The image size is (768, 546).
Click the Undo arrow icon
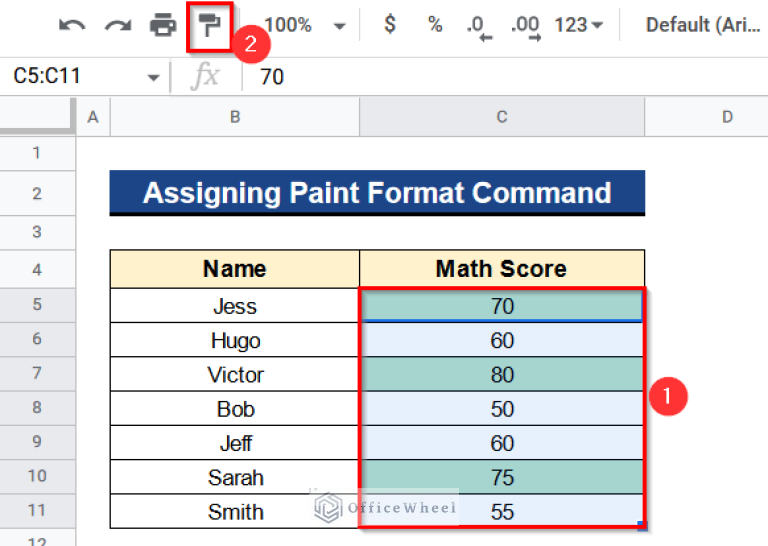(71, 26)
